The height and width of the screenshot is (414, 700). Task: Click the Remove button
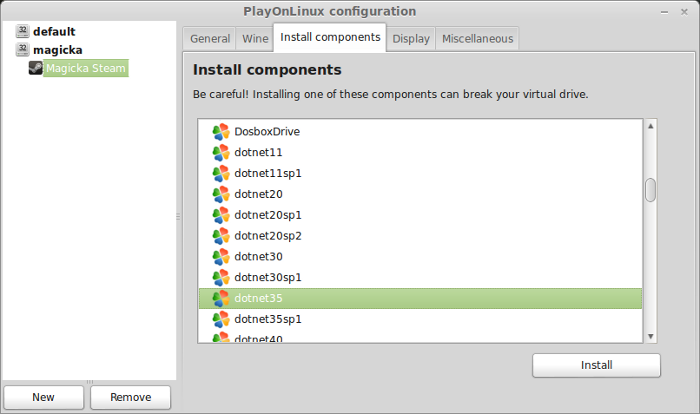(x=130, y=397)
